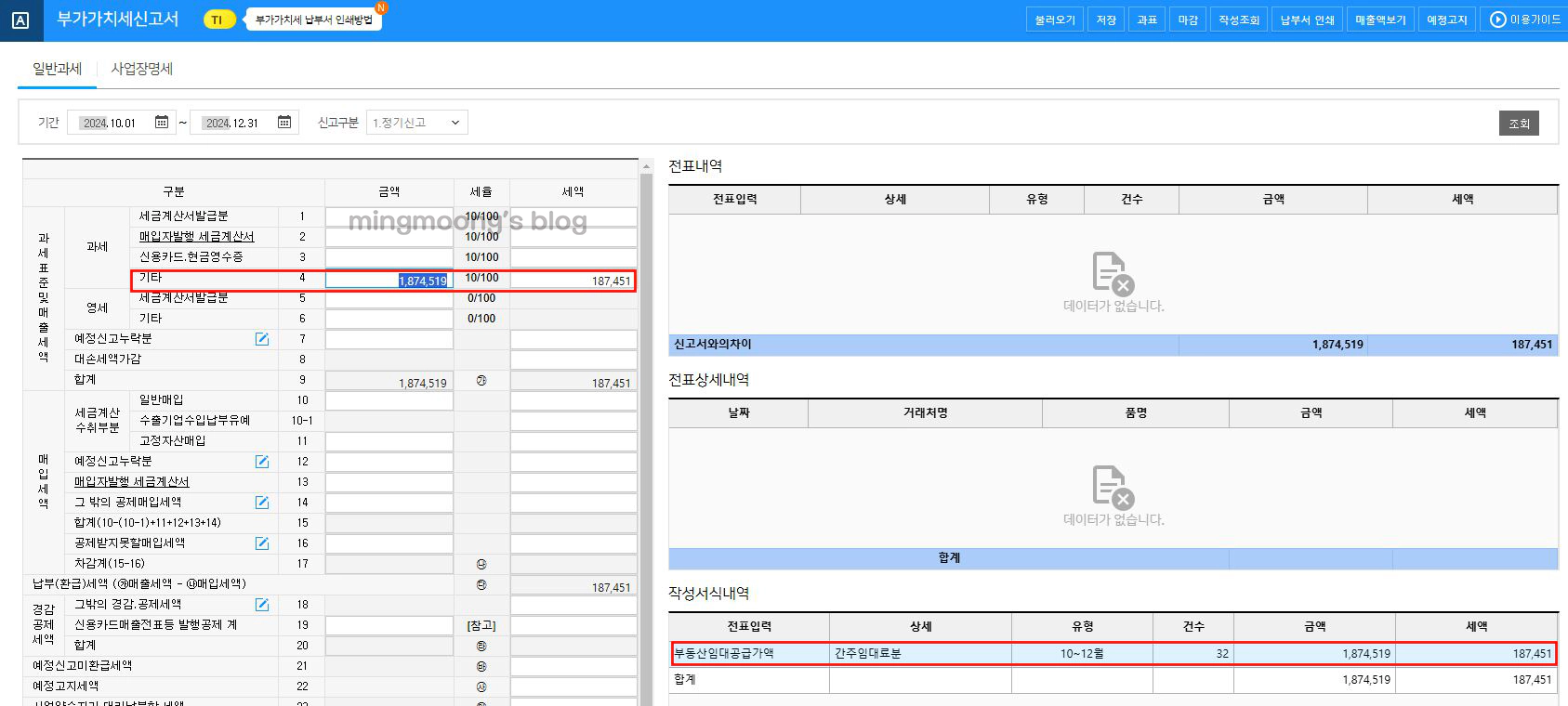Click 고정자산매입 row 11 amount field

[389, 441]
